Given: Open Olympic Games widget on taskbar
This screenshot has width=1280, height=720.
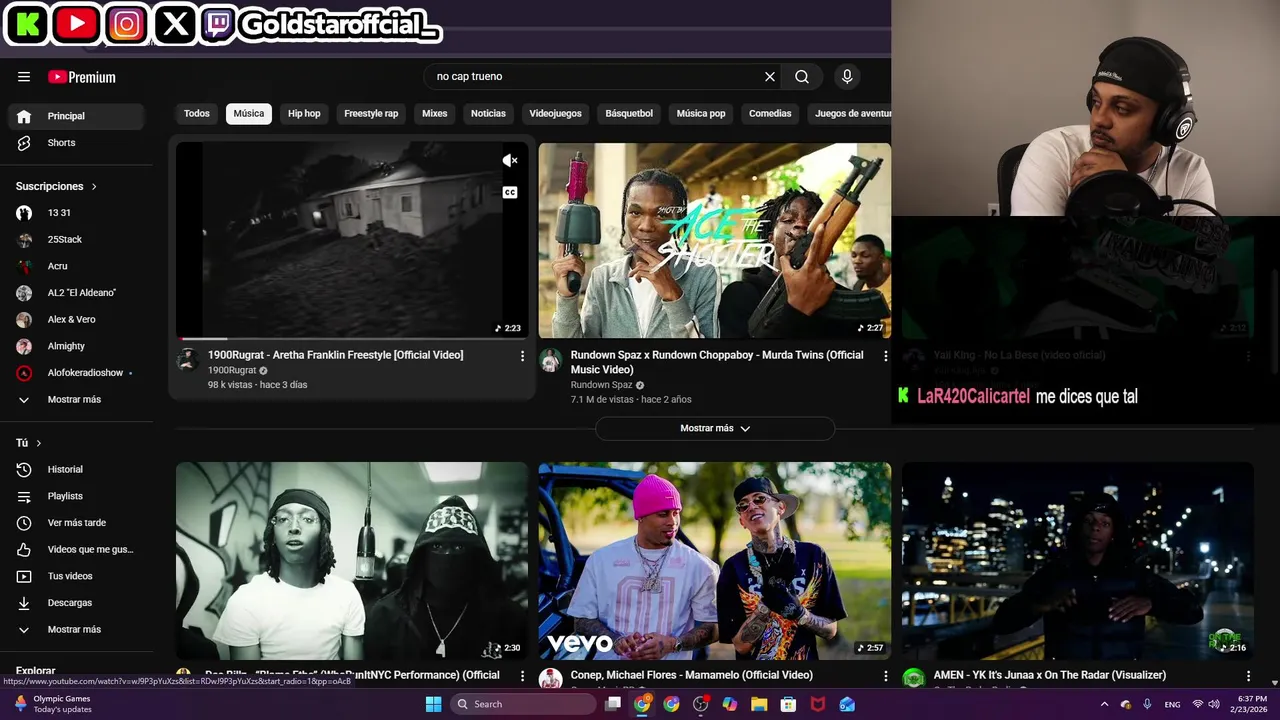Looking at the screenshot, I should point(53,704).
